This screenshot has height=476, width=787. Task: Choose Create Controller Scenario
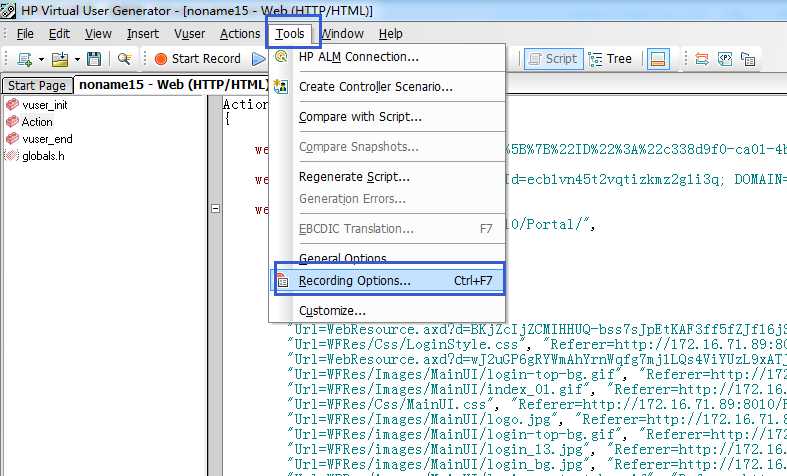pyautogui.click(x=387, y=86)
